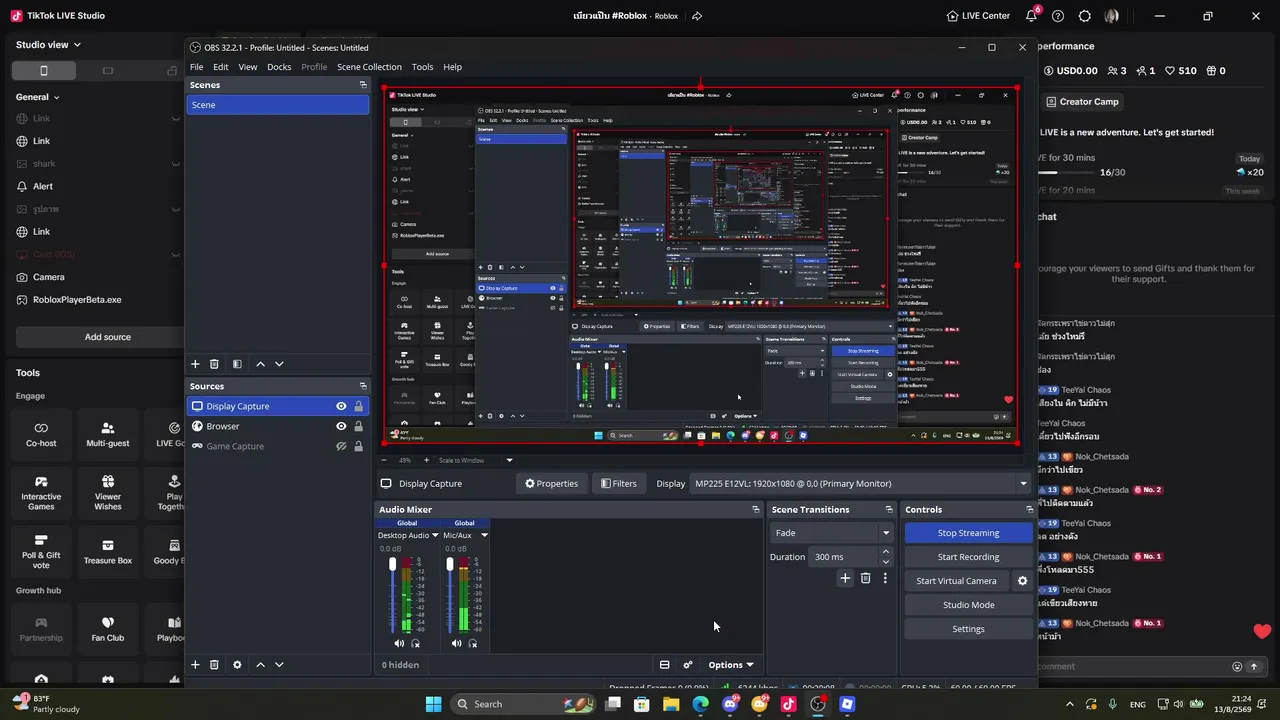Move the selected source down in Sources

279,664
